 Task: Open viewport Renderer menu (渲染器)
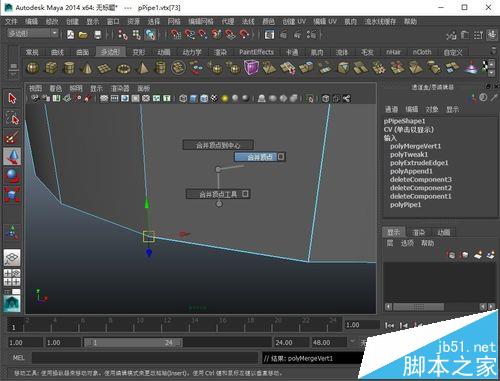click(120, 88)
